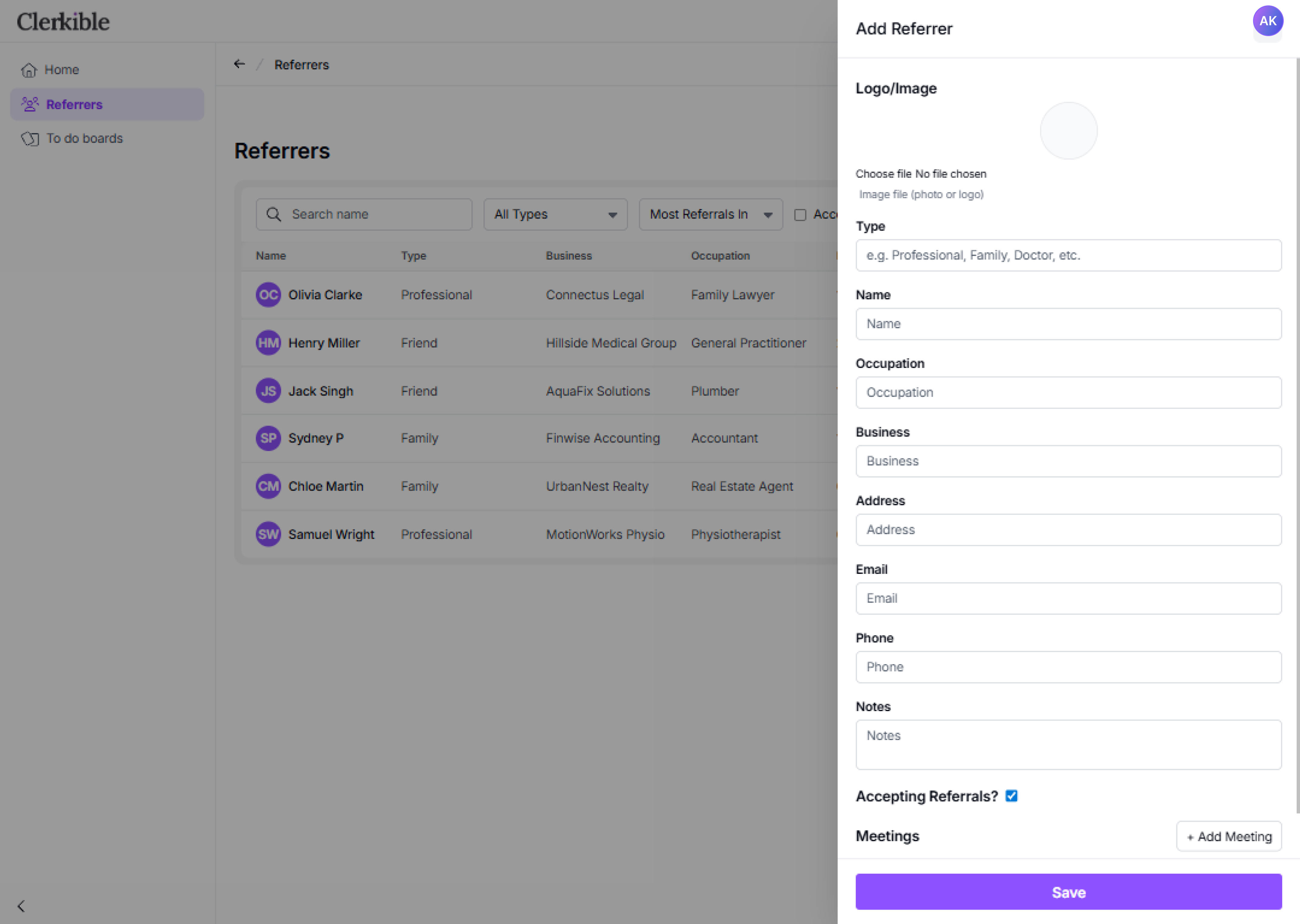The height and width of the screenshot is (924, 1300).
Task: Expand the Most Referrals In dropdown
Action: pyautogui.click(x=710, y=214)
